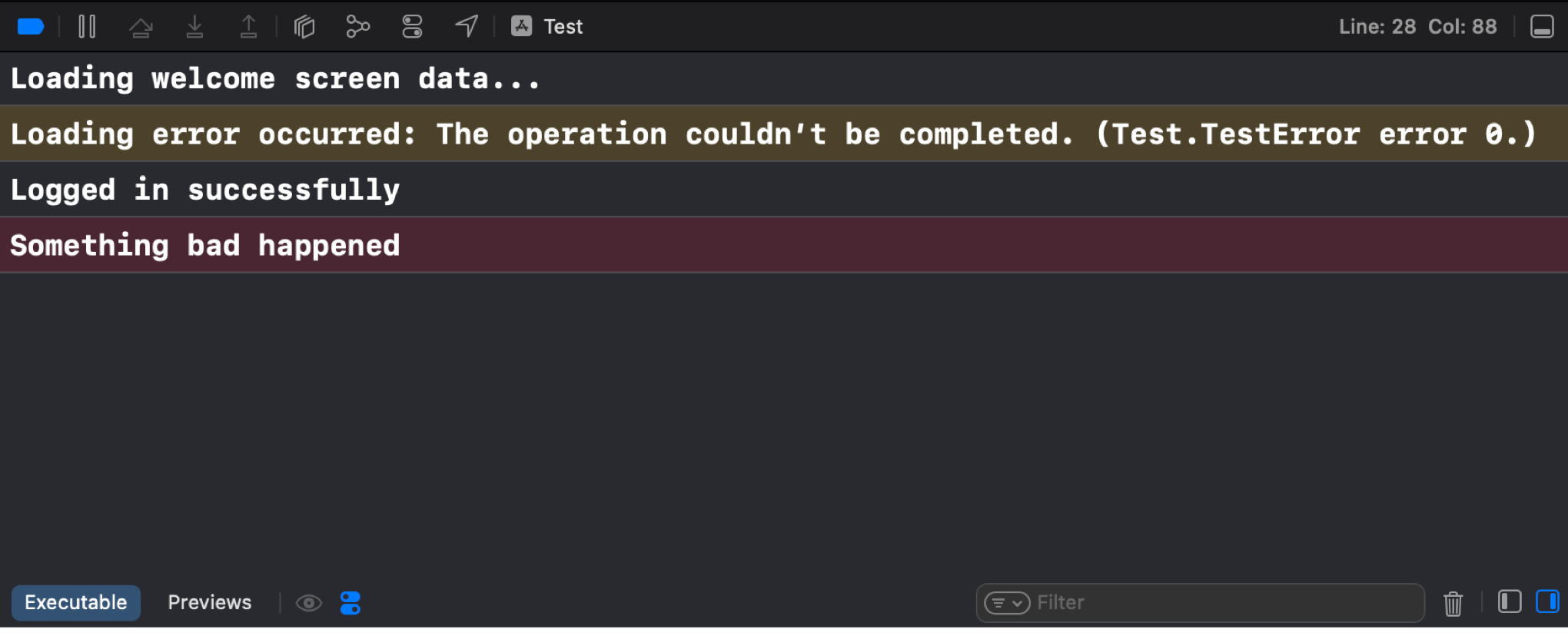
Task: Clear the console with the trash icon
Action: tap(1452, 604)
